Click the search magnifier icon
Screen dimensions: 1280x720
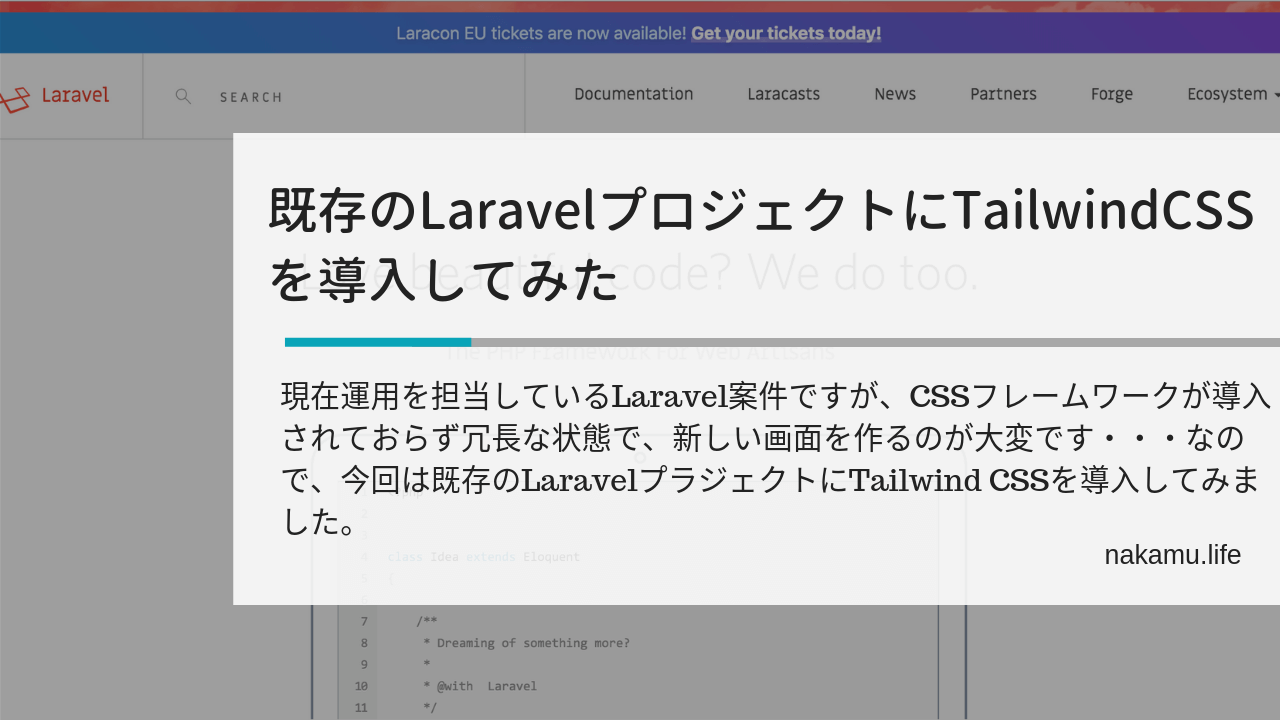click(x=184, y=96)
